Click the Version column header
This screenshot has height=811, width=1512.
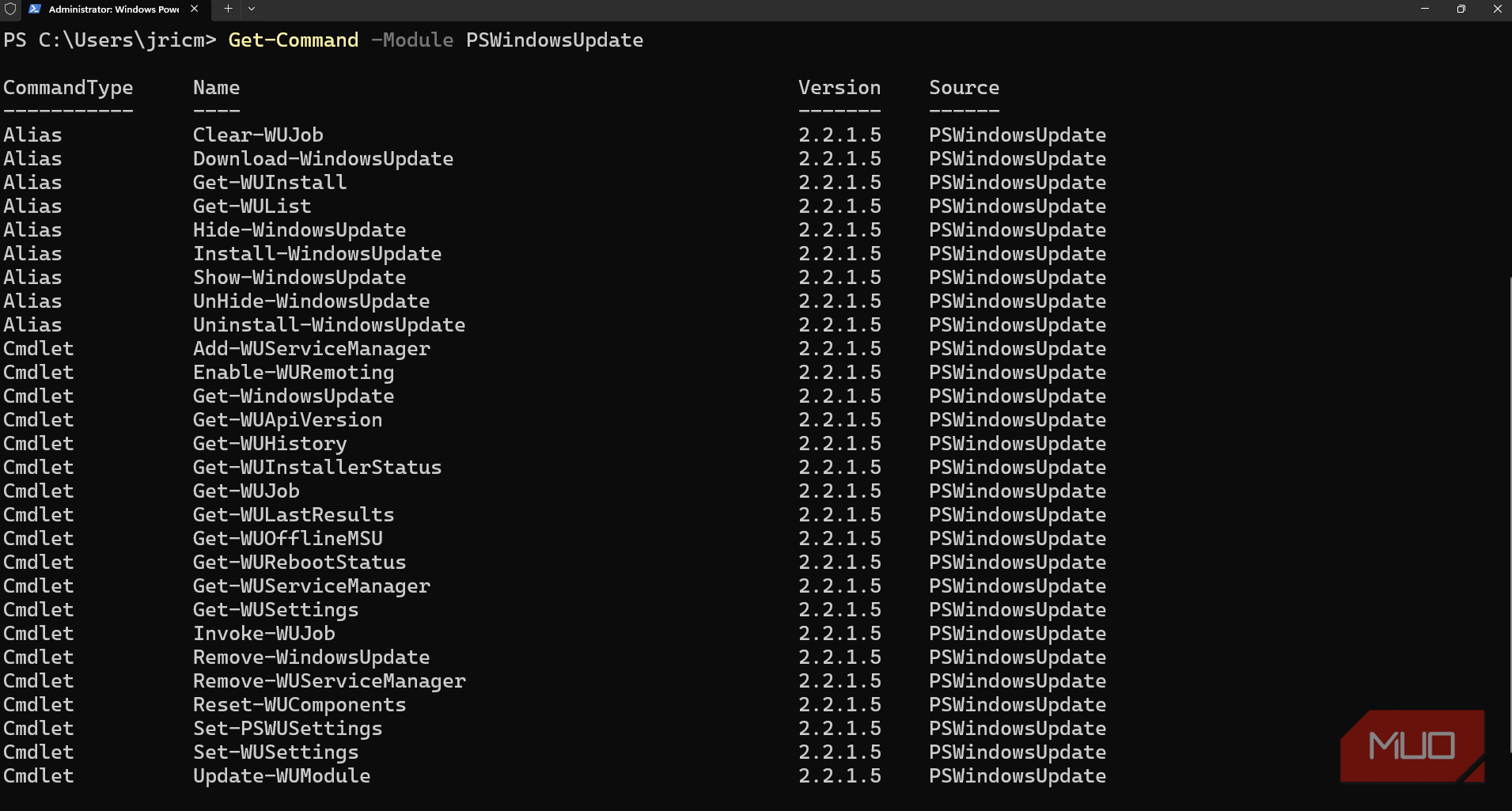[839, 88]
